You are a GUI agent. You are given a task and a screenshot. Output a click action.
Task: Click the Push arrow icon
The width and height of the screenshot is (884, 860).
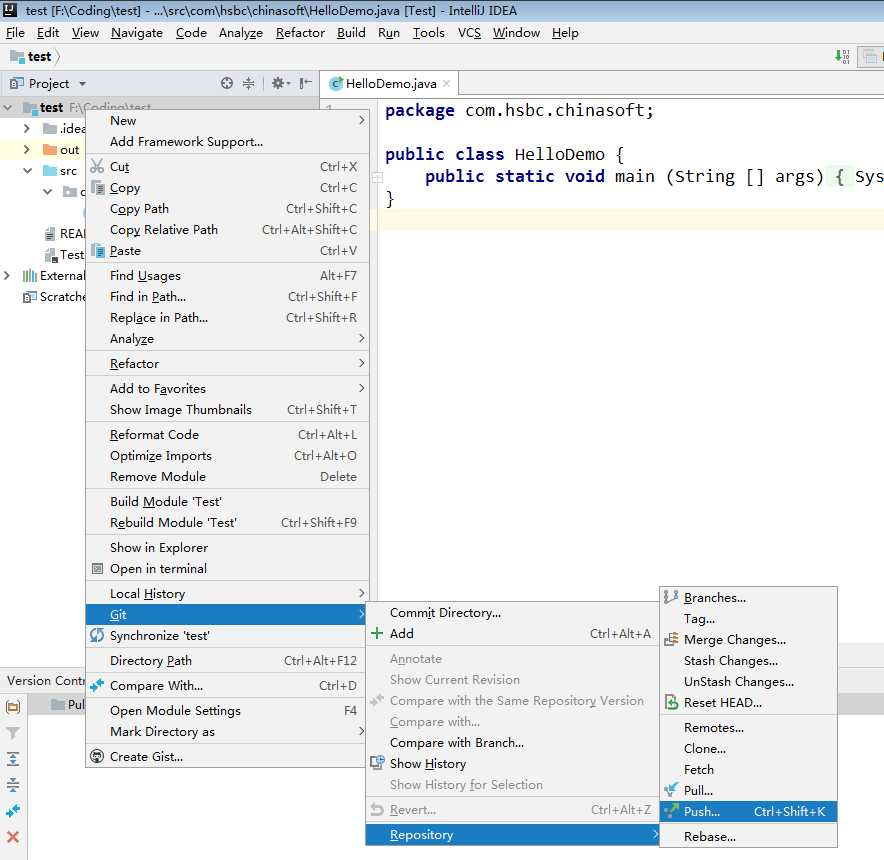tap(671, 811)
